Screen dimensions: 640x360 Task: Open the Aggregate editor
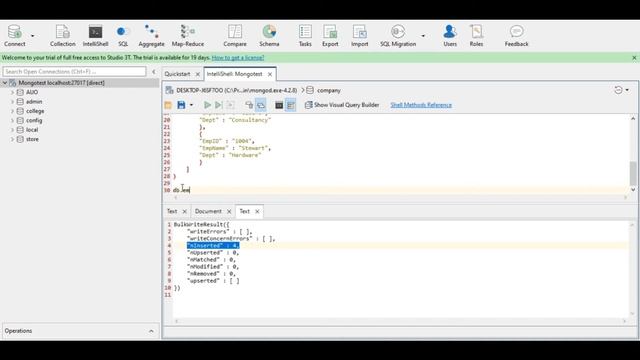[151, 36]
